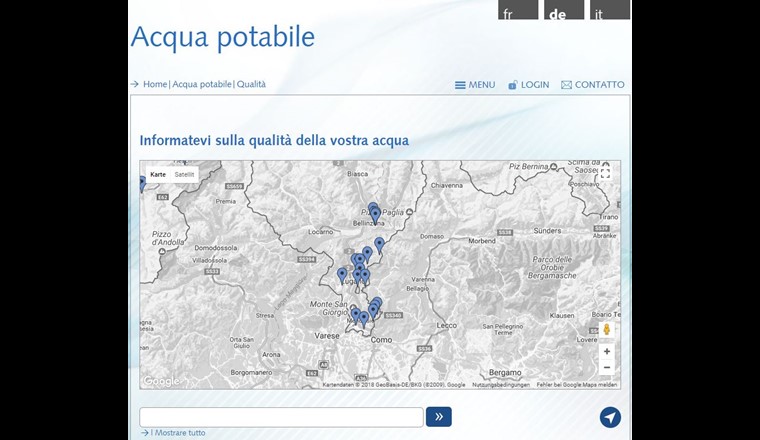This screenshot has height=440, width=760.
Task: Open the Home breadcrumb link
Action: (155, 84)
